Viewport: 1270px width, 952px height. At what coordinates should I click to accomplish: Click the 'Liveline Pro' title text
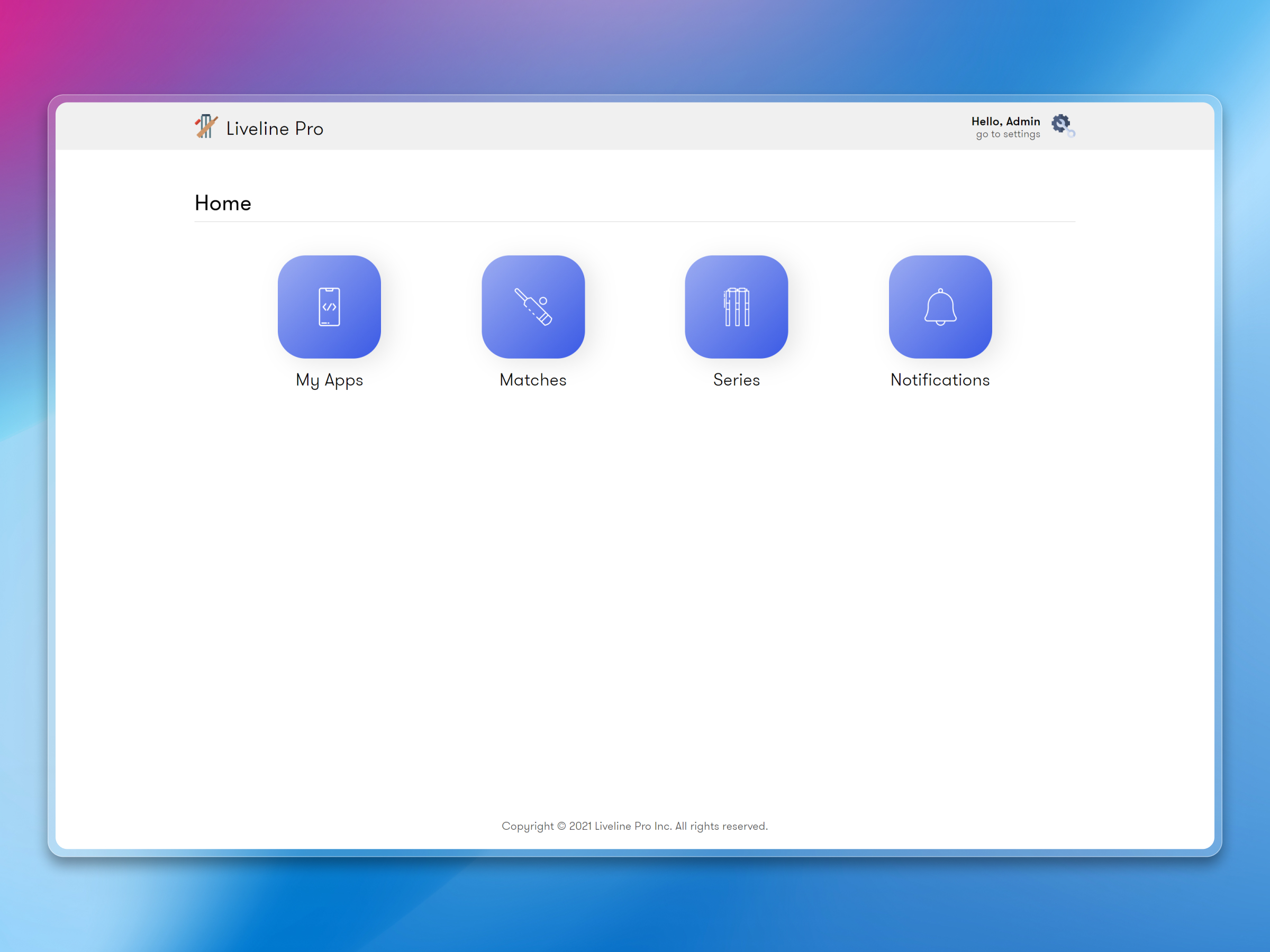click(x=275, y=129)
